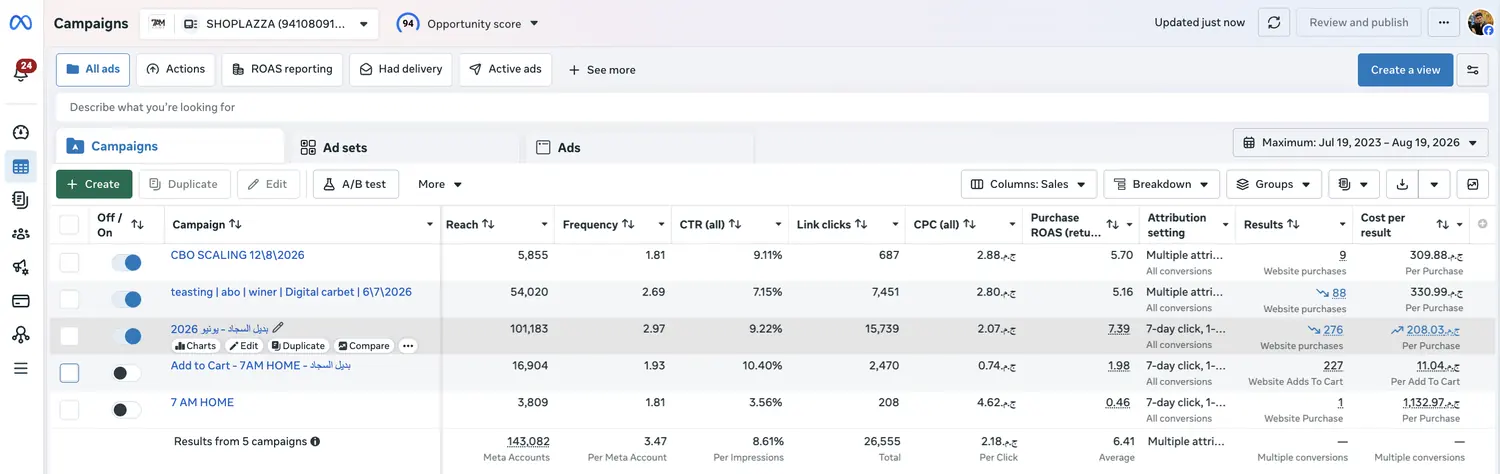Image resolution: width=1500 pixels, height=474 pixels.
Task: Sort by Results column arrows
Action: click(1293, 225)
